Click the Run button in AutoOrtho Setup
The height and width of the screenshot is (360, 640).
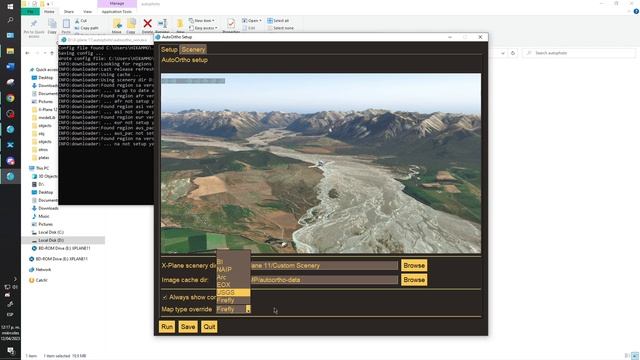[167, 327]
